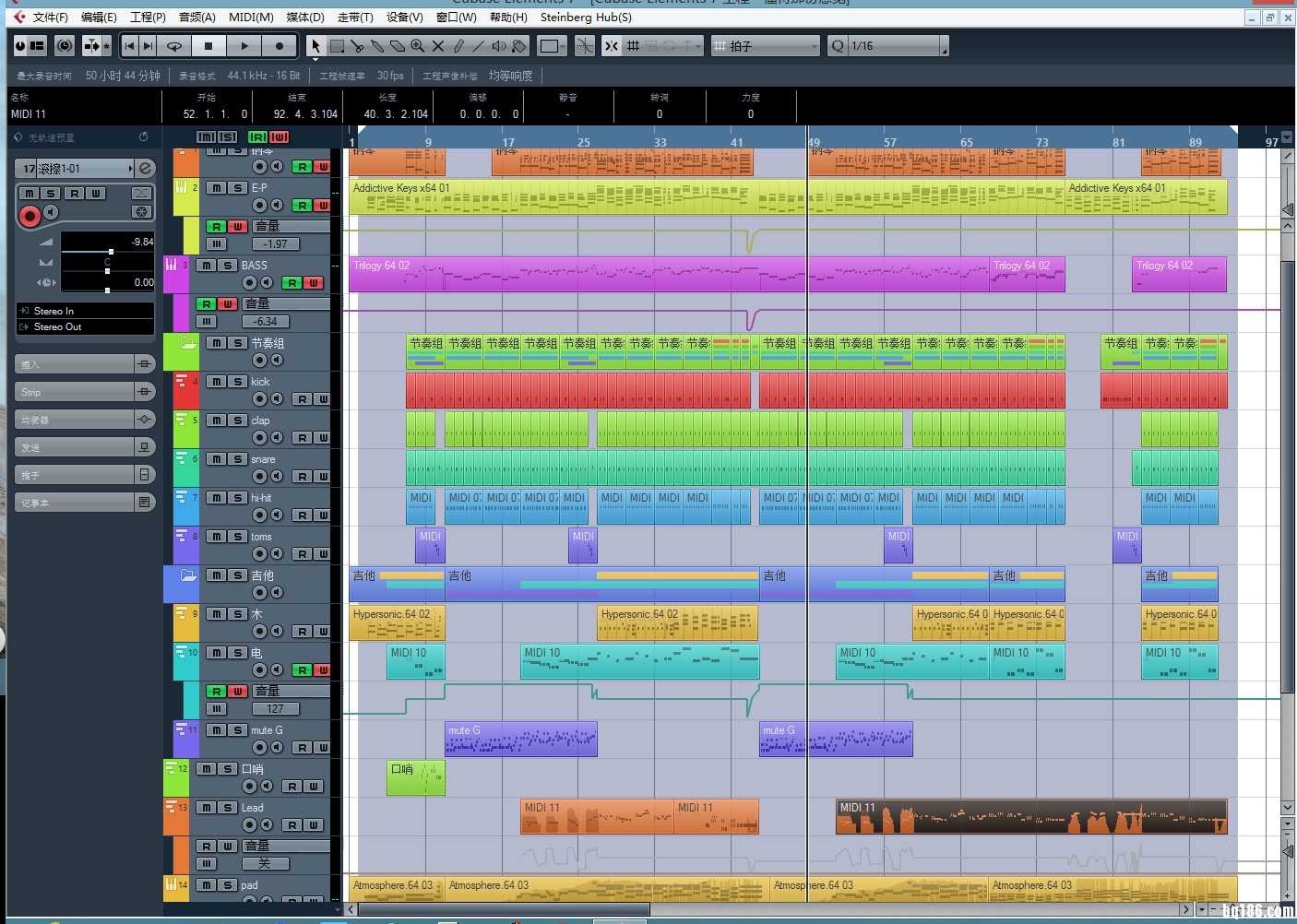
Task: Click the Stereo In input routing
Action: pyautogui.click(x=85, y=311)
